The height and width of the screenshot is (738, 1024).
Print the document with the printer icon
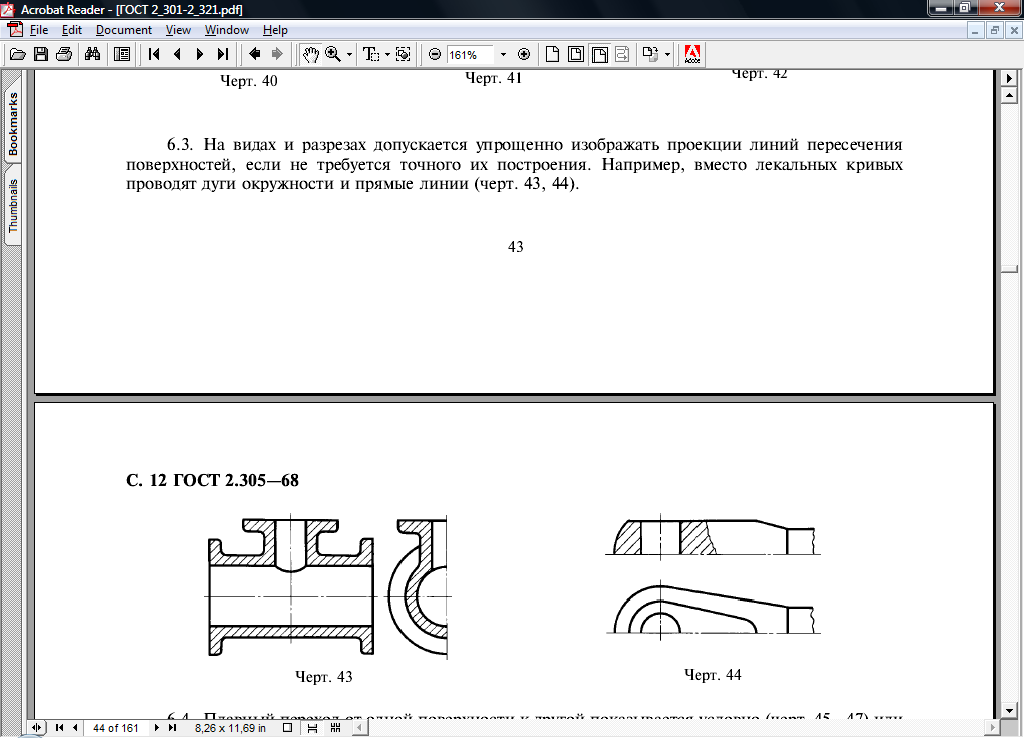(63, 55)
